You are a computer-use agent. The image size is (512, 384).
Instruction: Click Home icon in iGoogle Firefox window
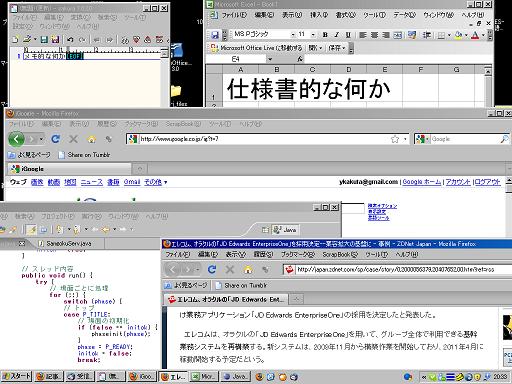91,139
